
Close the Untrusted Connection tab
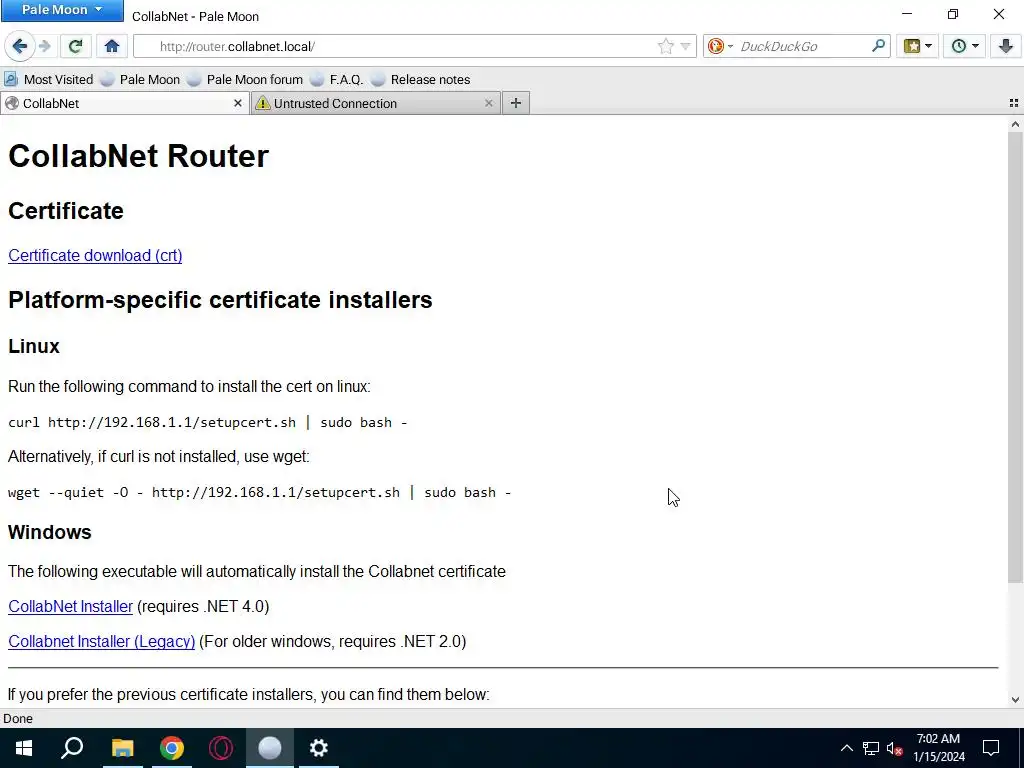click(488, 103)
